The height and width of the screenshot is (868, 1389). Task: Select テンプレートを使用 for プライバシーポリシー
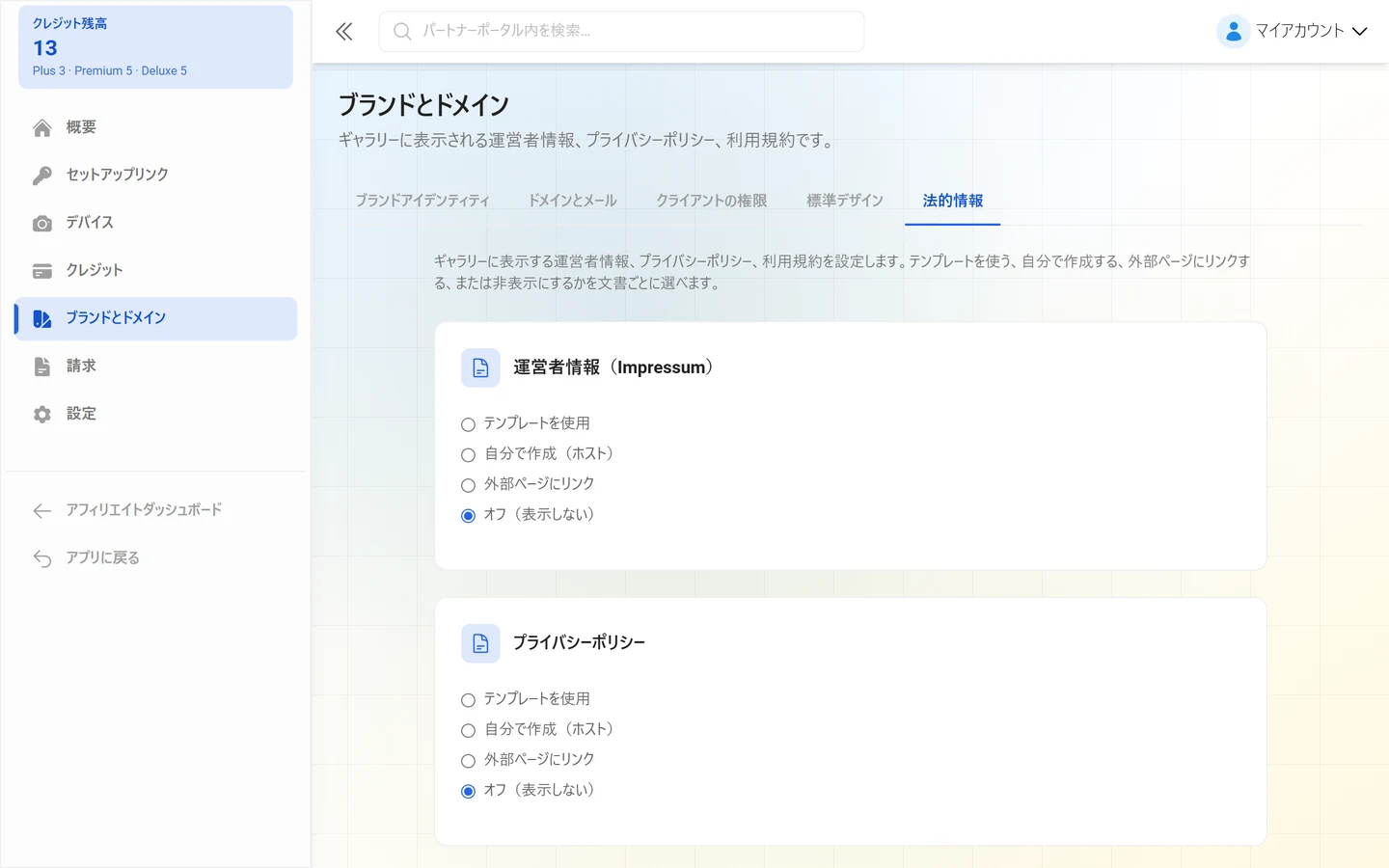pyautogui.click(x=468, y=700)
